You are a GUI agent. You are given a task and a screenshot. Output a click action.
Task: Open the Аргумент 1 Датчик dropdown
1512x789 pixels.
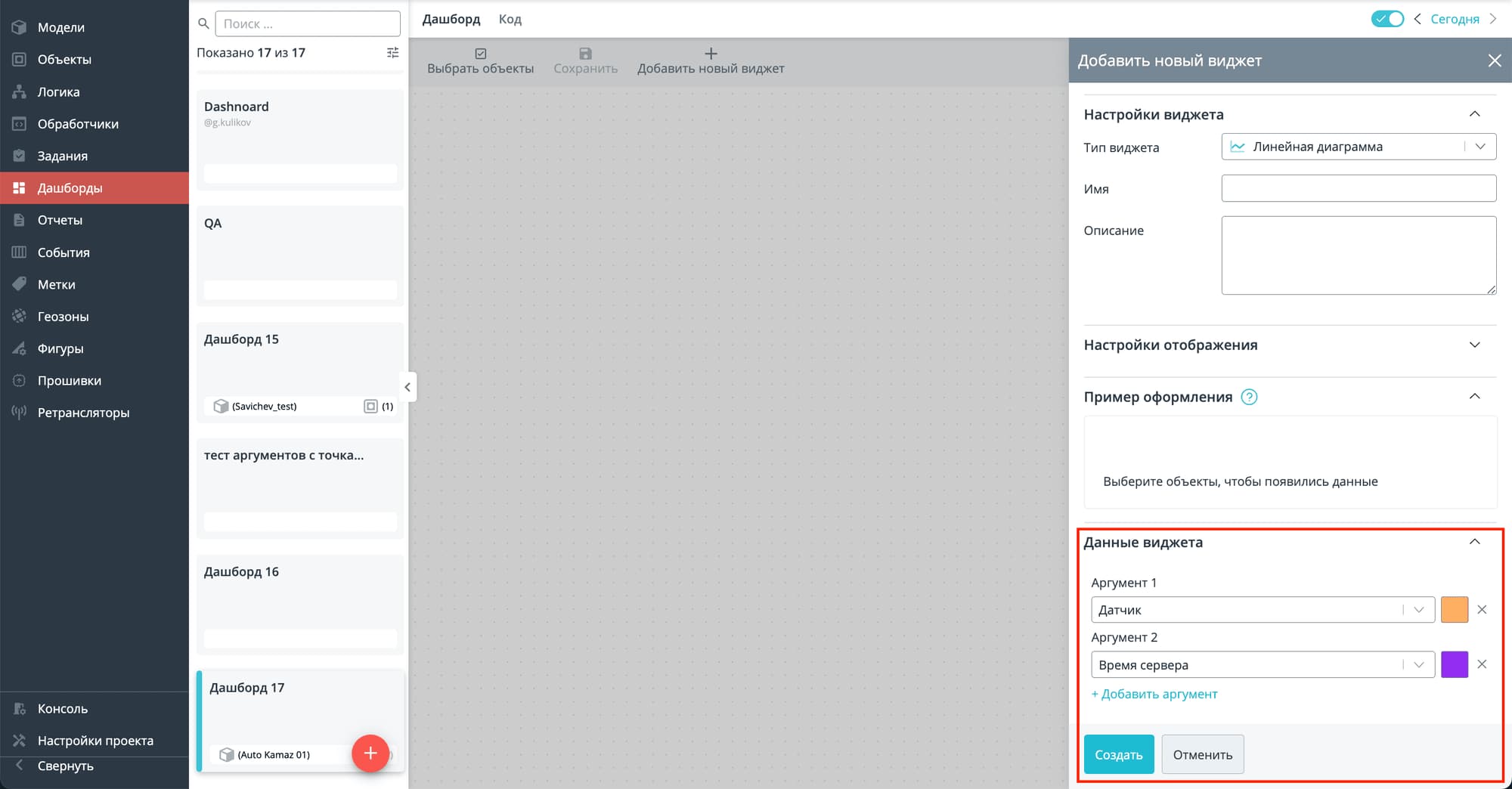pos(1263,610)
